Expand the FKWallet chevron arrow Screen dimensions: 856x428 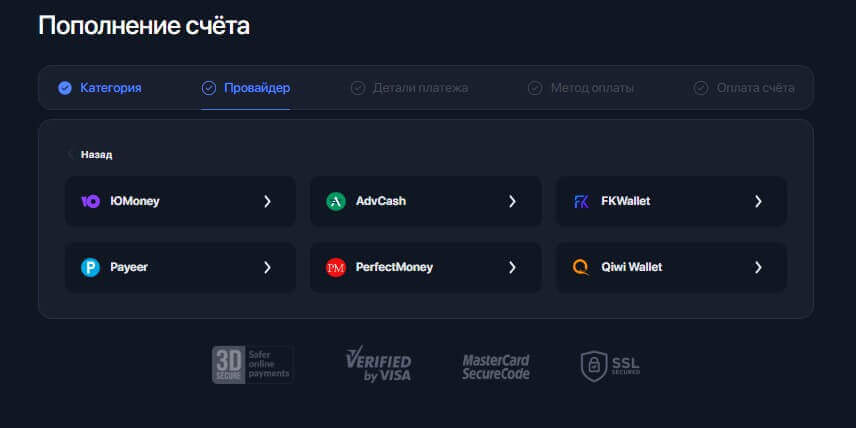pyautogui.click(x=758, y=201)
